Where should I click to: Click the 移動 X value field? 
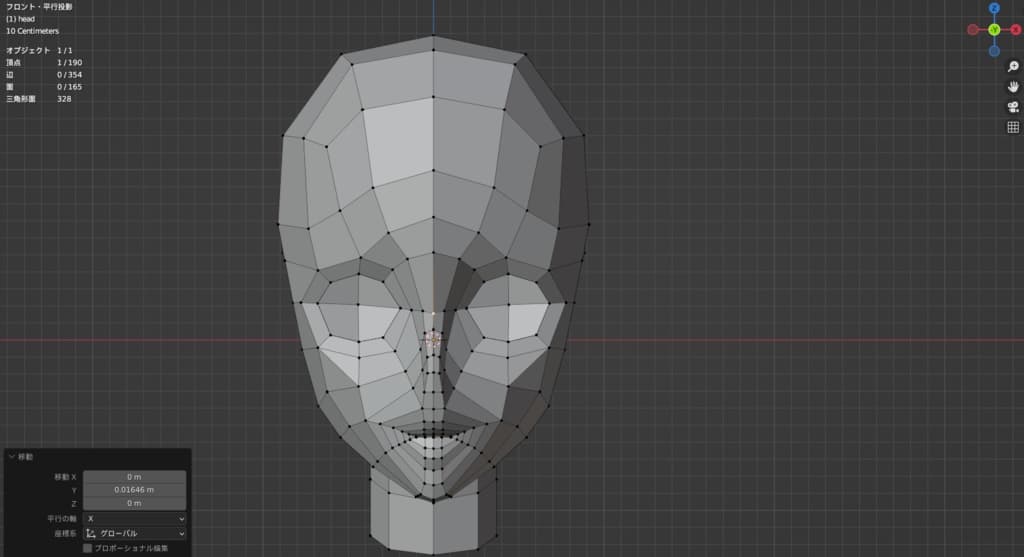click(x=134, y=477)
